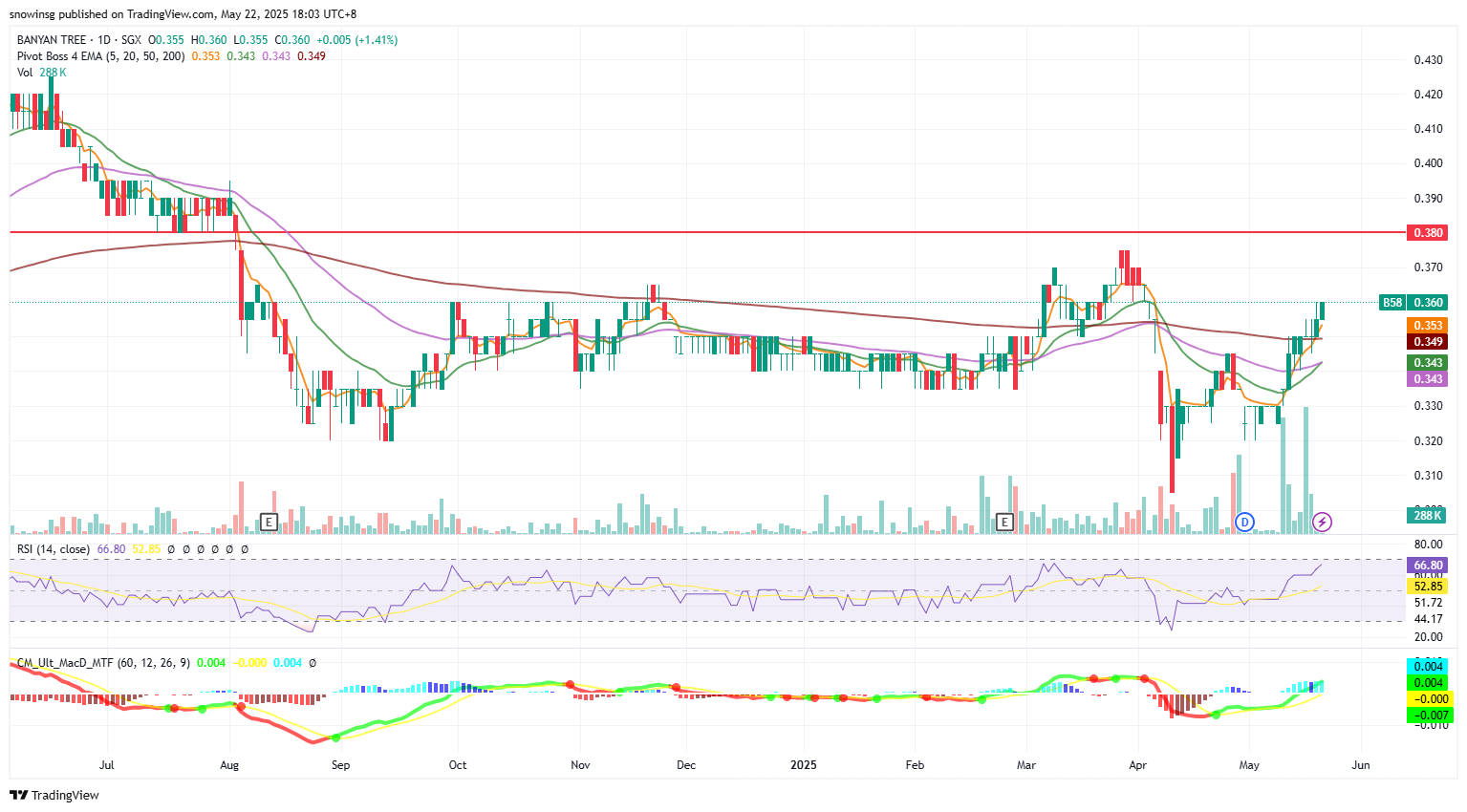Screen dimensions: 1467x812
Task: Click the red horizontal line at 0.380
Action: pos(707,232)
